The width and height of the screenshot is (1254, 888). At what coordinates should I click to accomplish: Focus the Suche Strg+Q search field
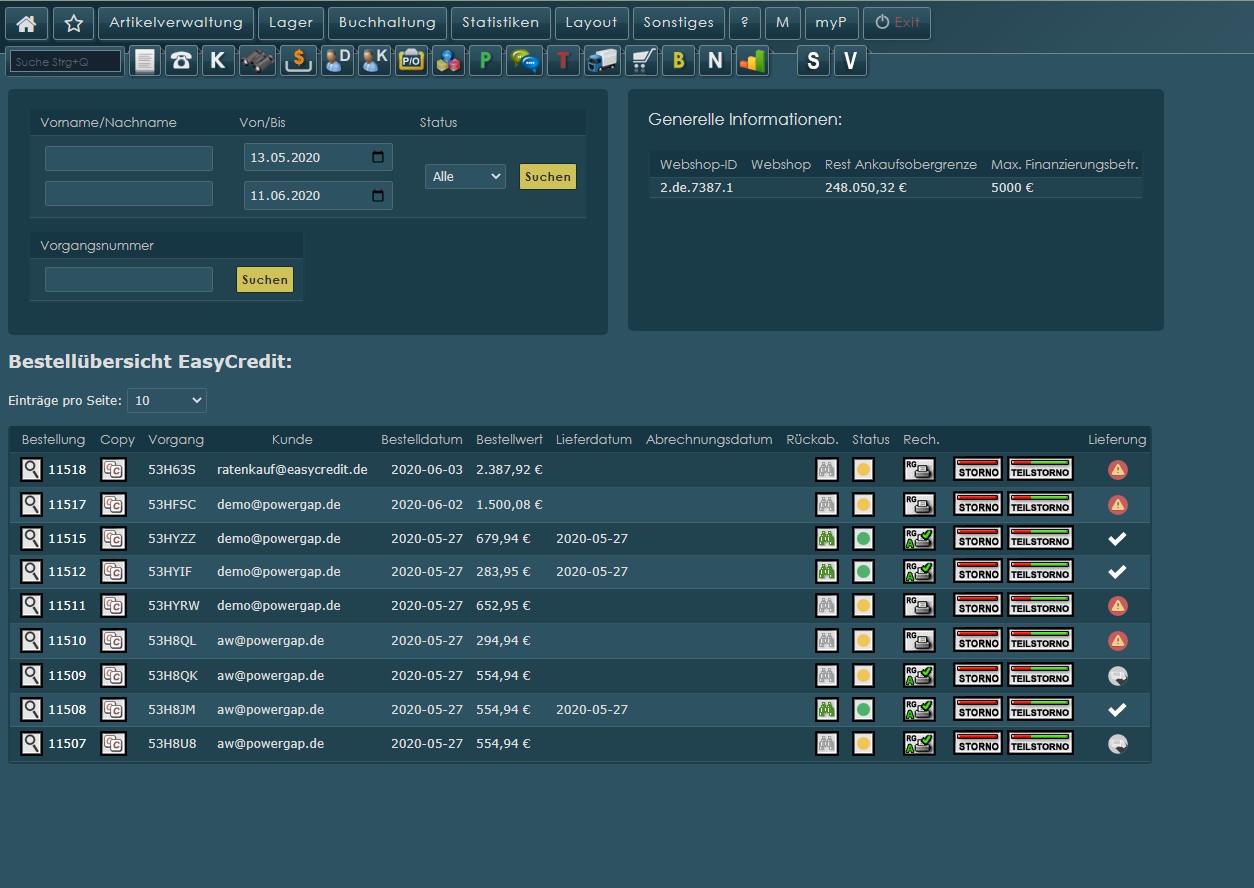coord(65,62)
